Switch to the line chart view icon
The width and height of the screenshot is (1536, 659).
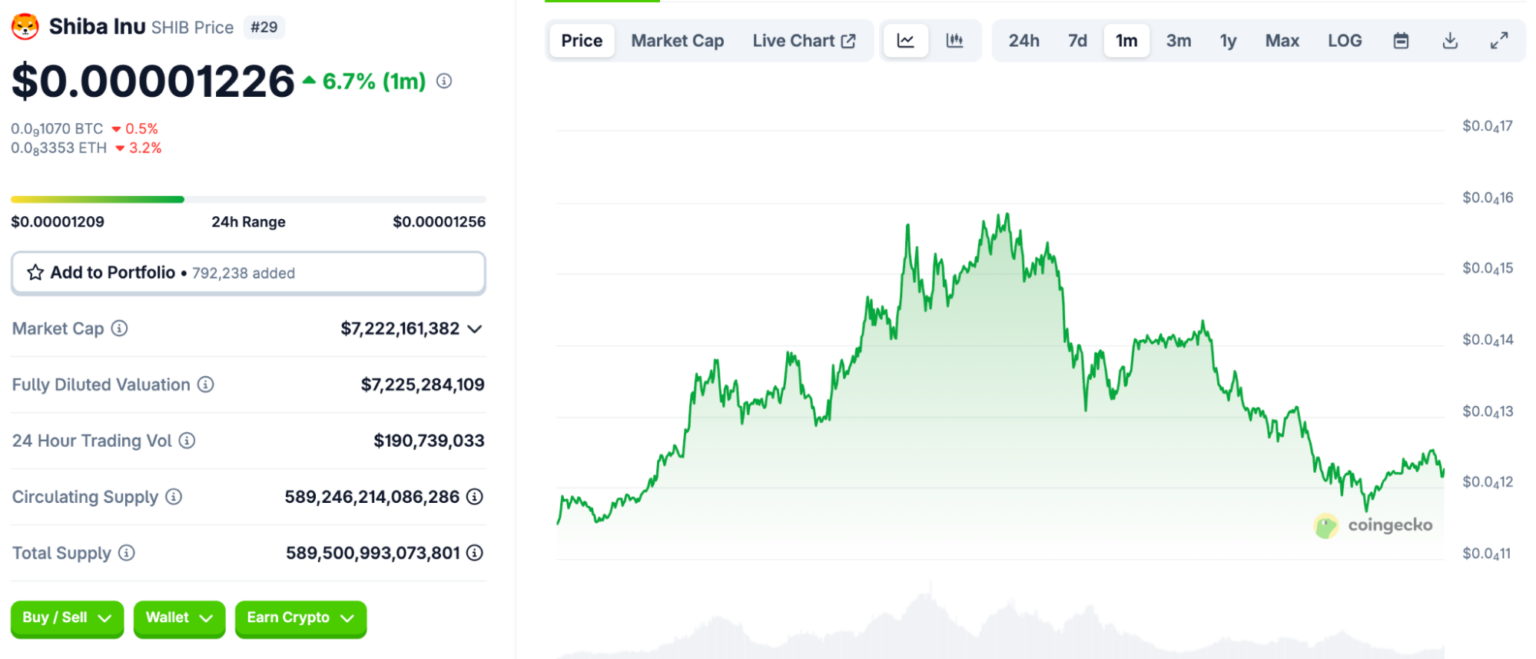pyautogui.click(x=905, y=41)
